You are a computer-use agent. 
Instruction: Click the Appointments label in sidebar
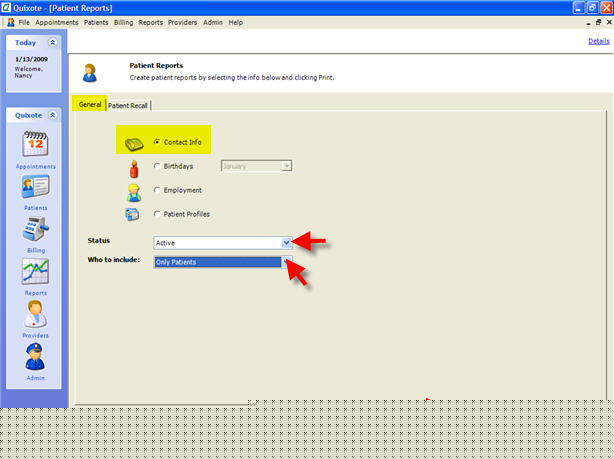coord(36,166)
